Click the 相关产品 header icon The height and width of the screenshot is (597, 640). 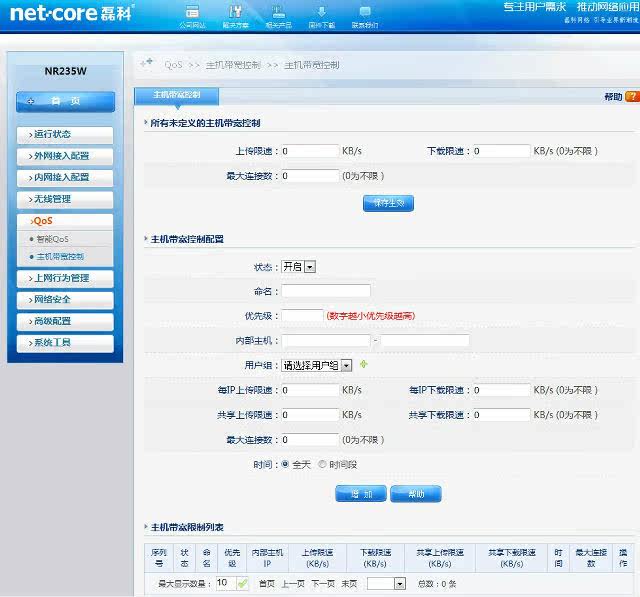click(x=278, y=14)
